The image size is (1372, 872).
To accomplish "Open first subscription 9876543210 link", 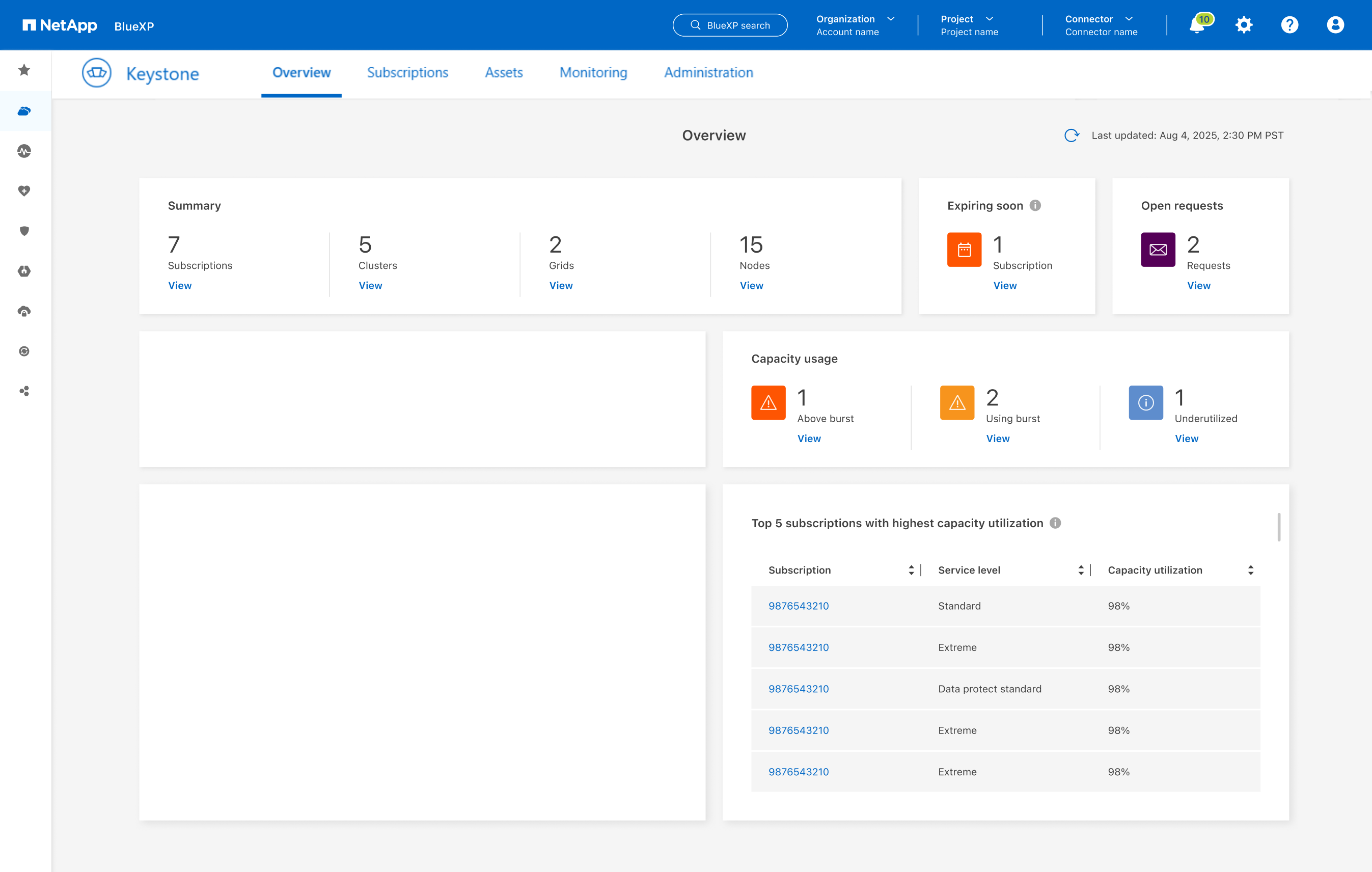I will coord(798,606).
